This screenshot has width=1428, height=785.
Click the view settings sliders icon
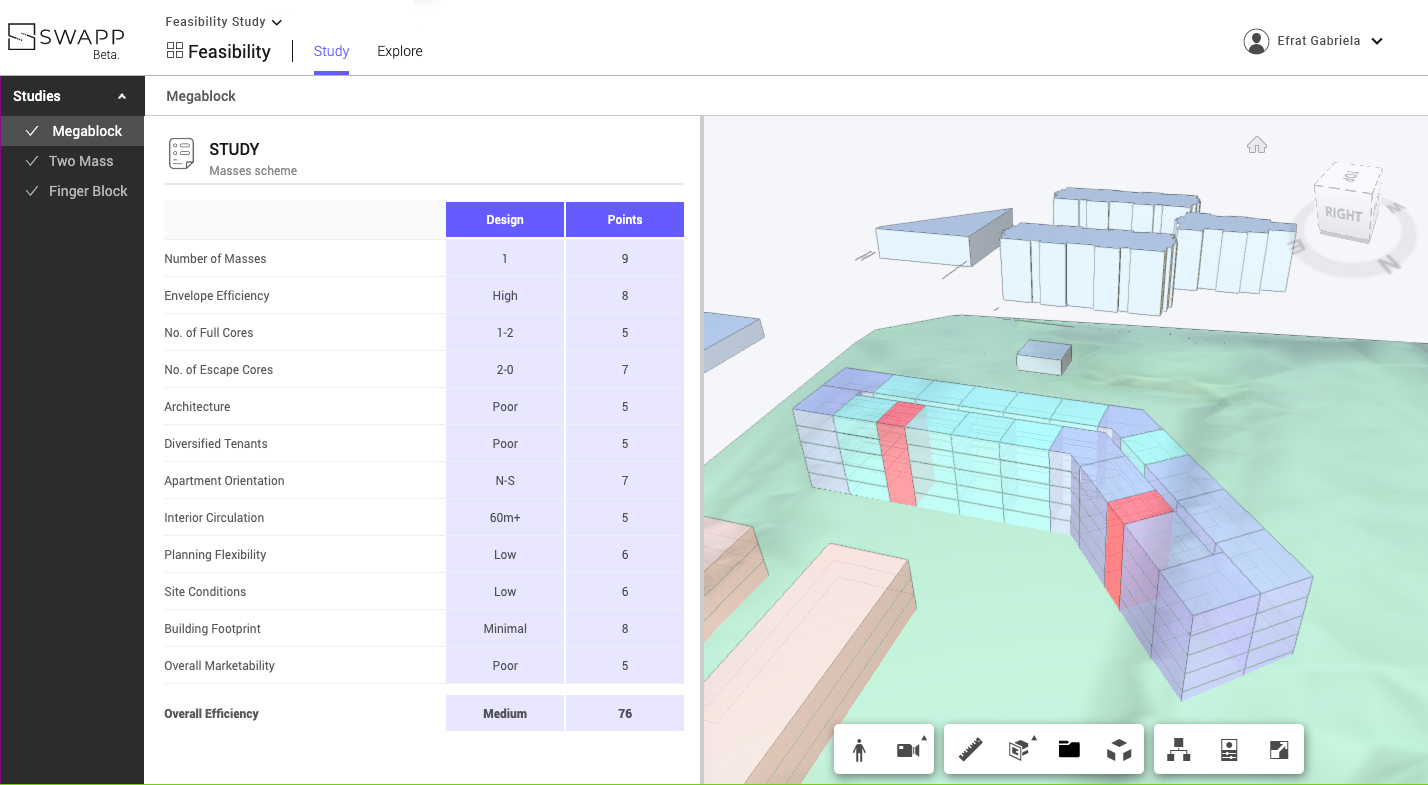(x=1229, y=750)
